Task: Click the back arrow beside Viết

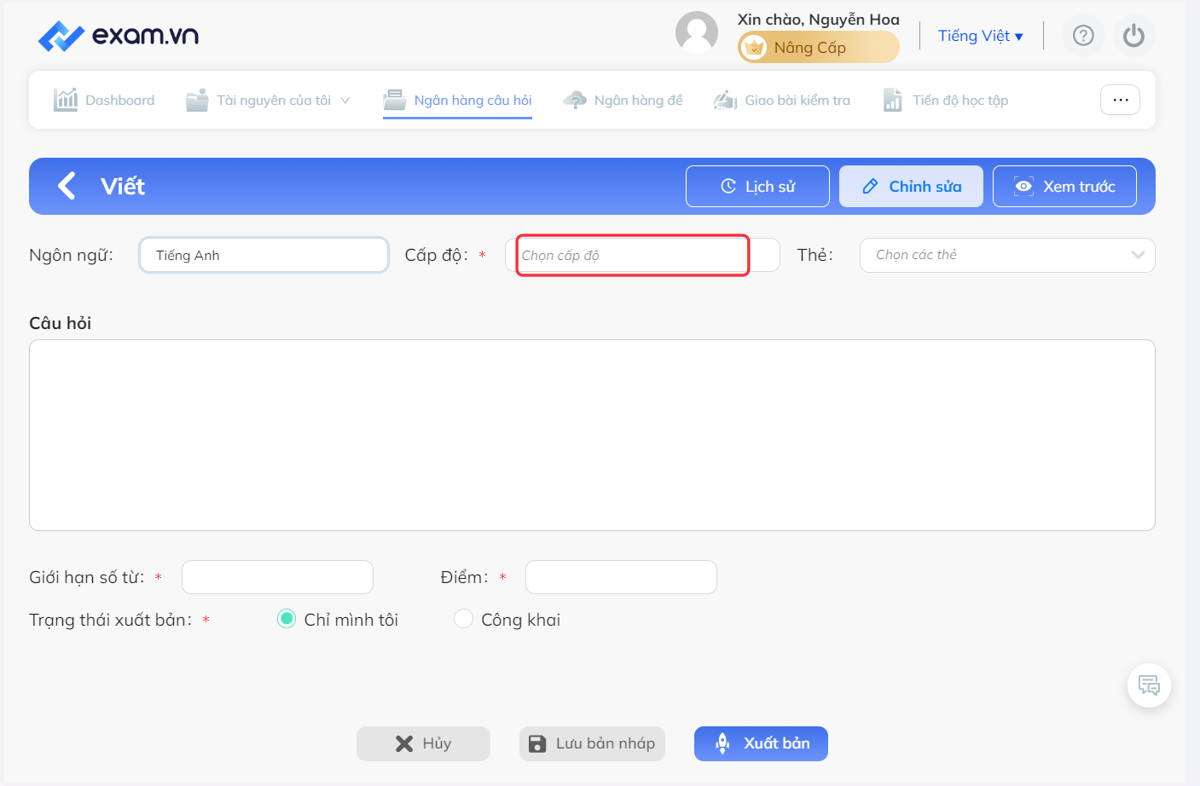Action: pos(67,186)
